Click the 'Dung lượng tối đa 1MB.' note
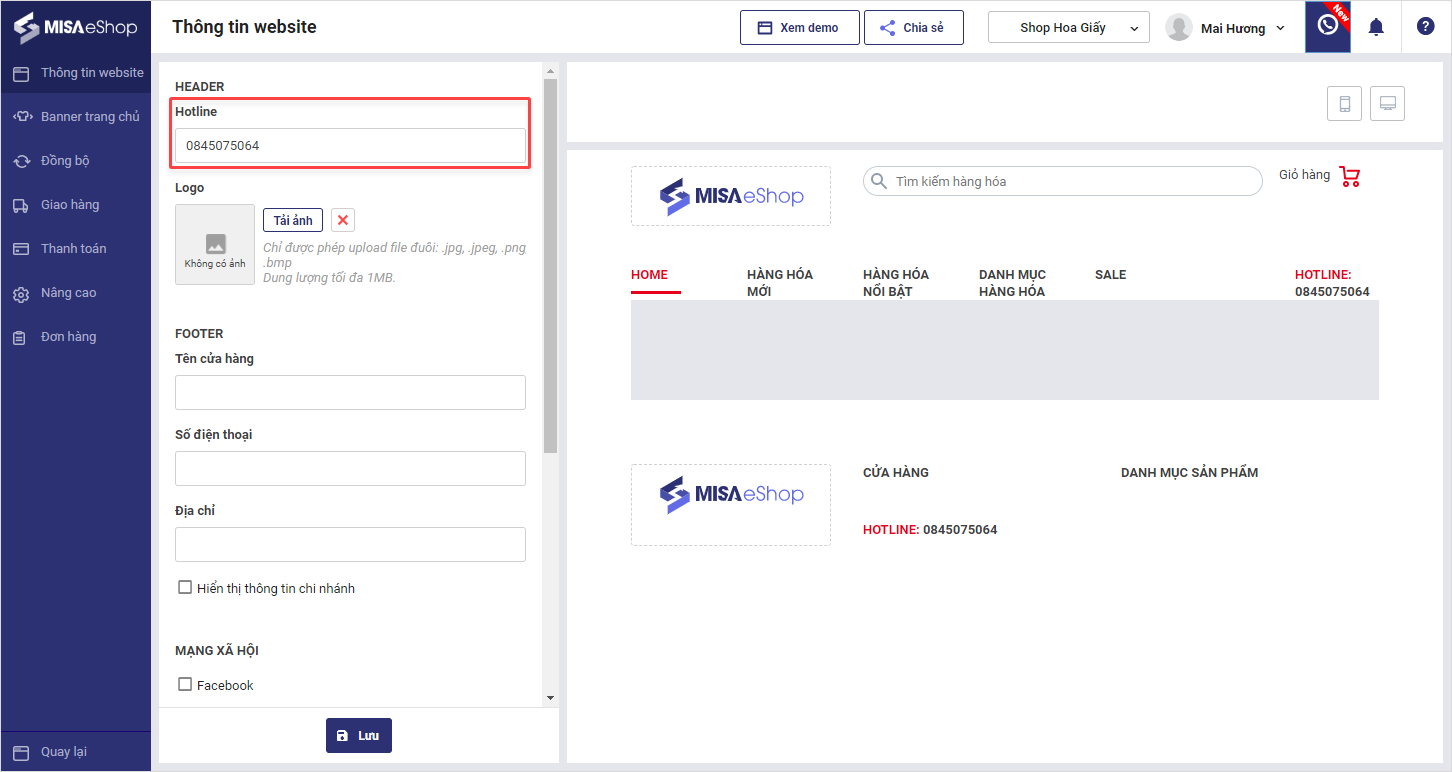The height and width of the screenshot is (772, 1452). [329, 278]
